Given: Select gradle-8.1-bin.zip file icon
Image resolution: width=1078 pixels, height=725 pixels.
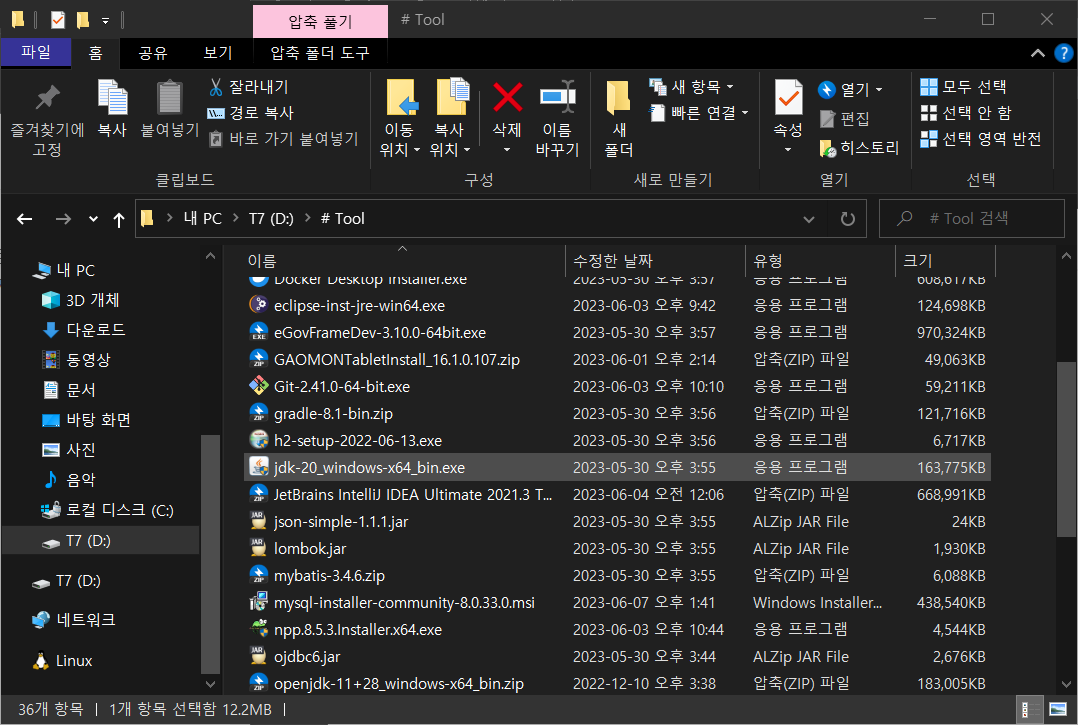Looking at the screenshot, I should point(258,413).
